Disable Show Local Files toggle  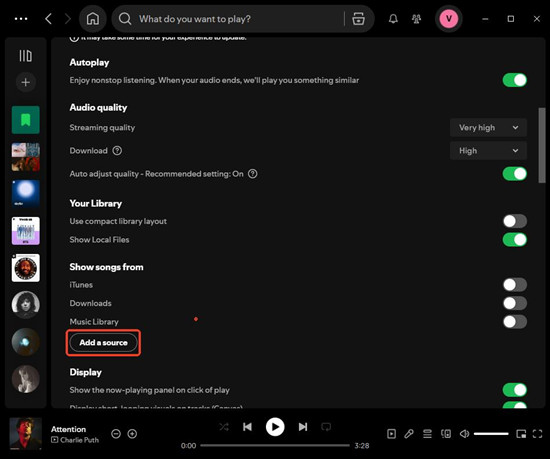[515, 240]
